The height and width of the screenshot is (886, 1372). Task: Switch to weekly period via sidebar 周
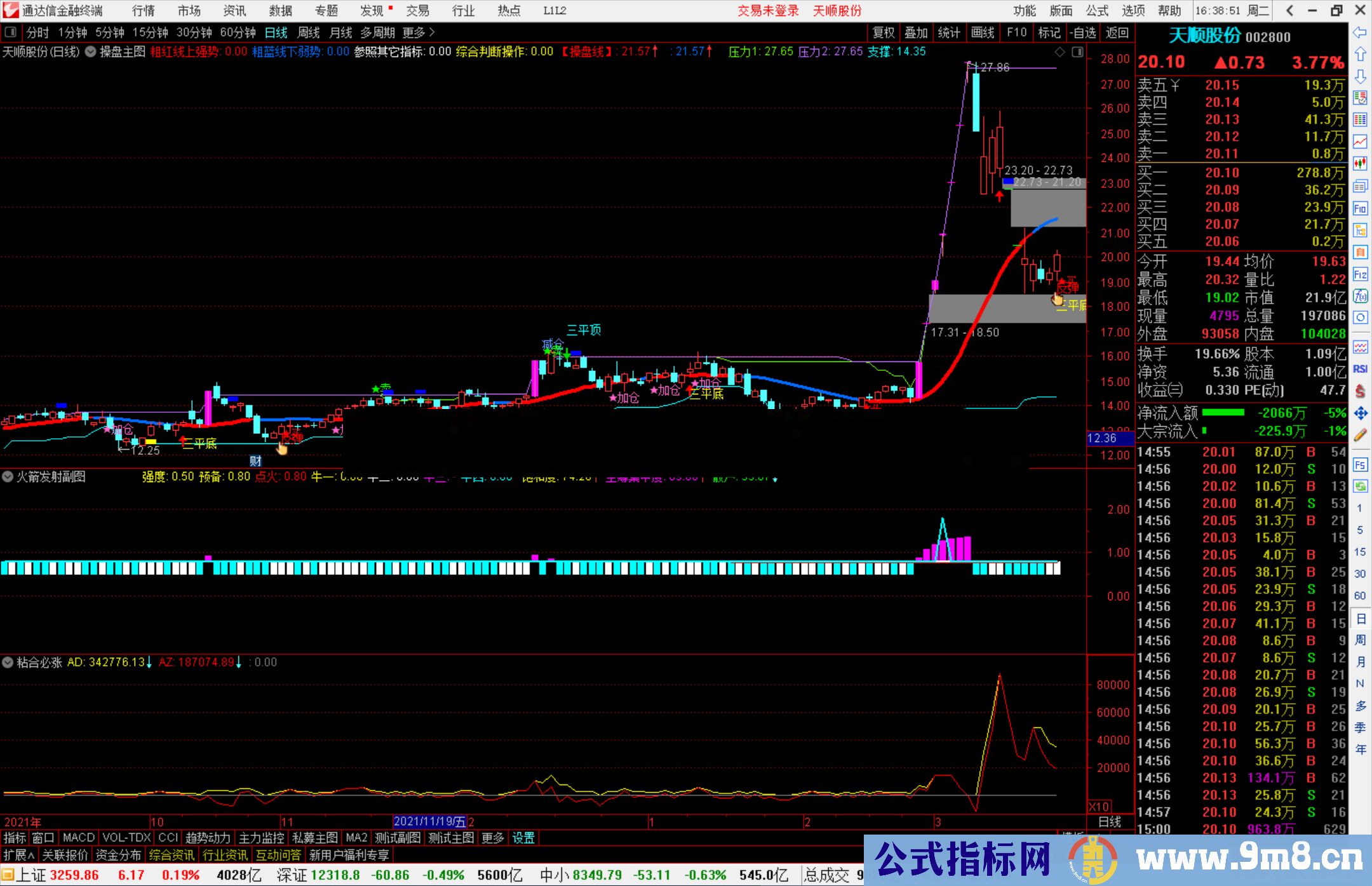click(x=1360, y=640)
